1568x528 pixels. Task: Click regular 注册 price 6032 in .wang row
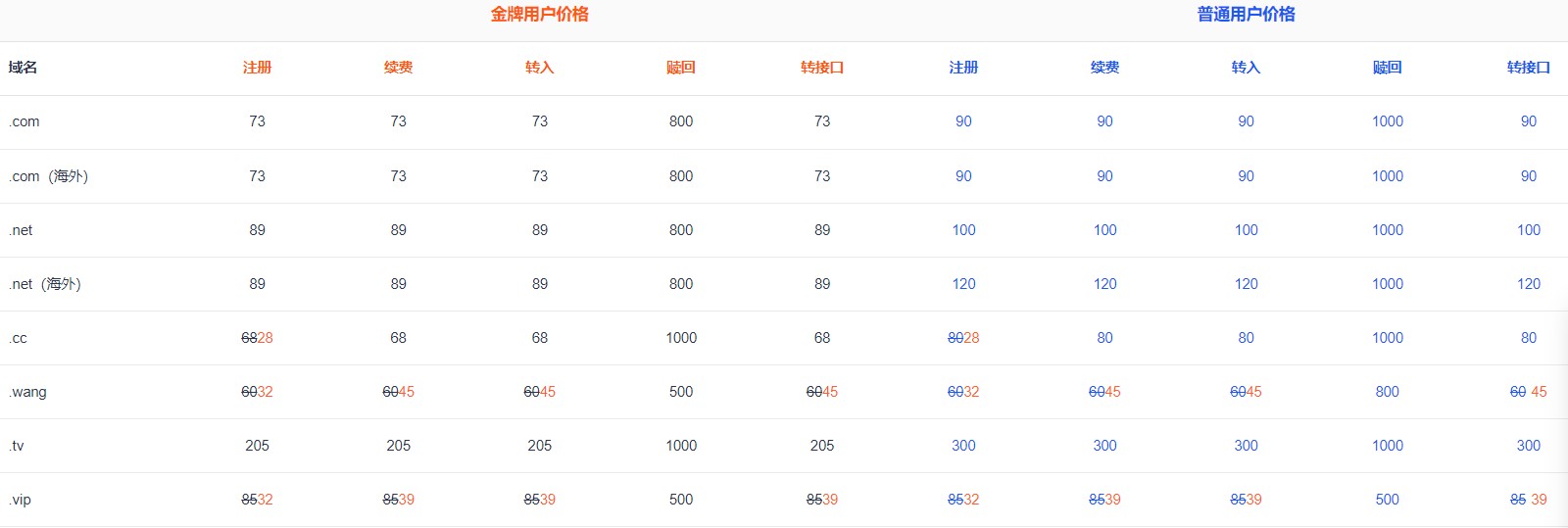click(x=963, y=392)
